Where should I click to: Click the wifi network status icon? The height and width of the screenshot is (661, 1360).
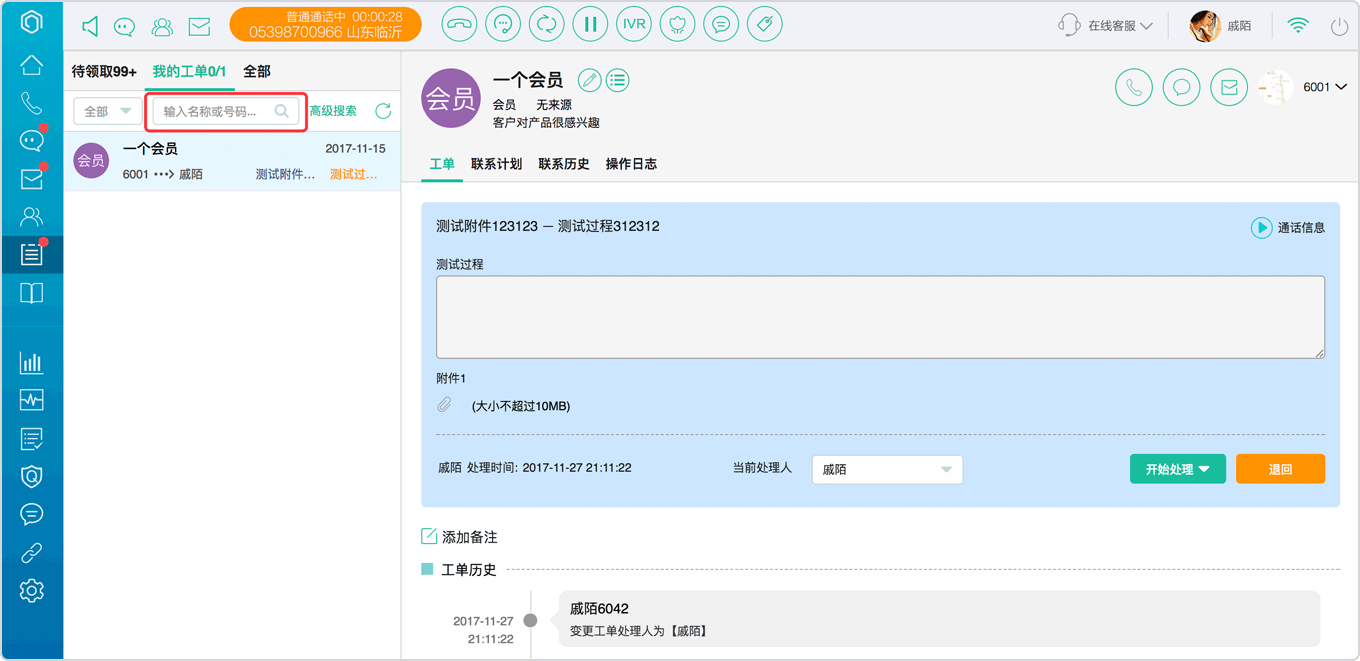[1298, 26]
